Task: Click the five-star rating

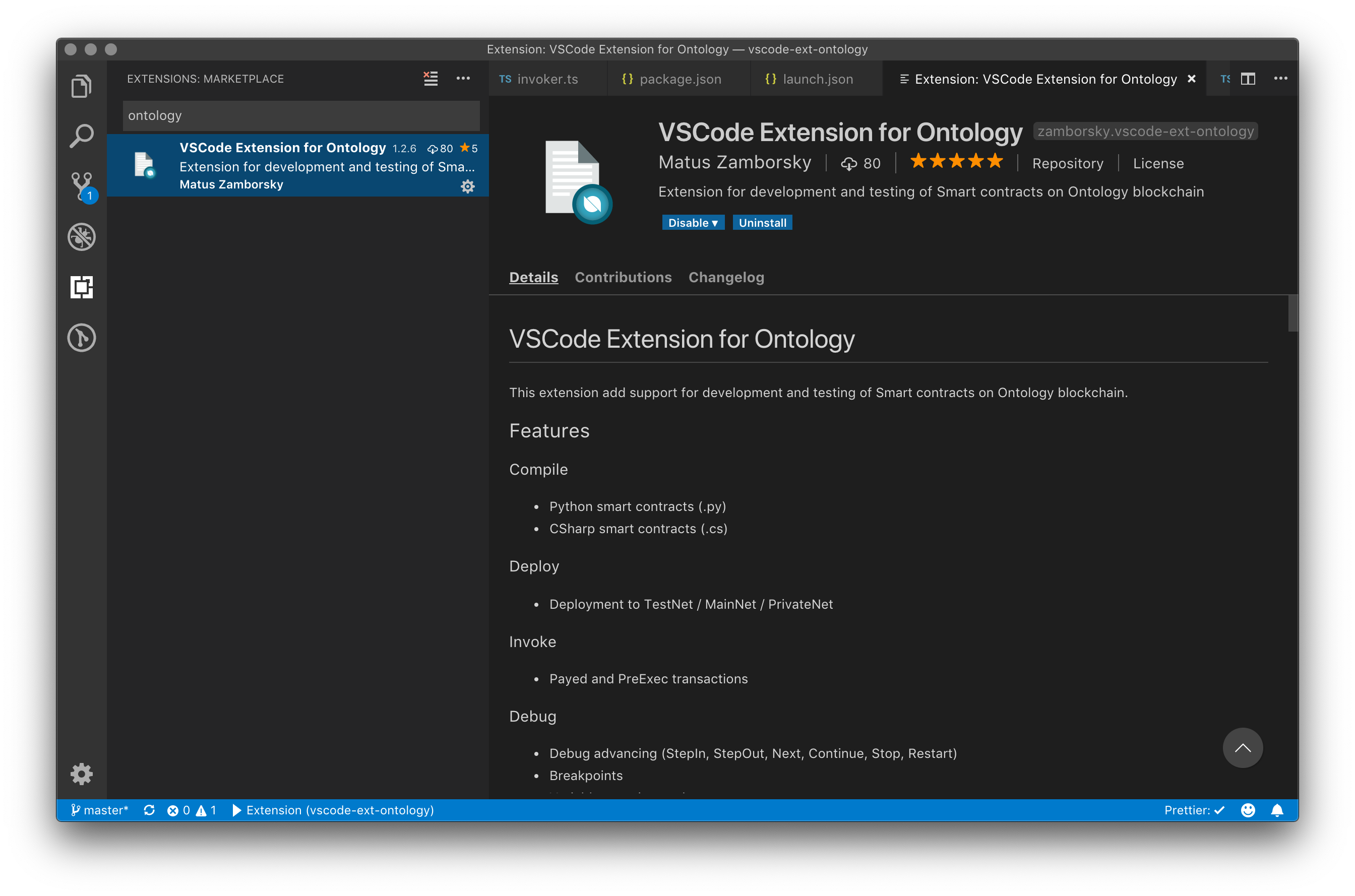Action: pyautogui.click(x=956, y=162)
